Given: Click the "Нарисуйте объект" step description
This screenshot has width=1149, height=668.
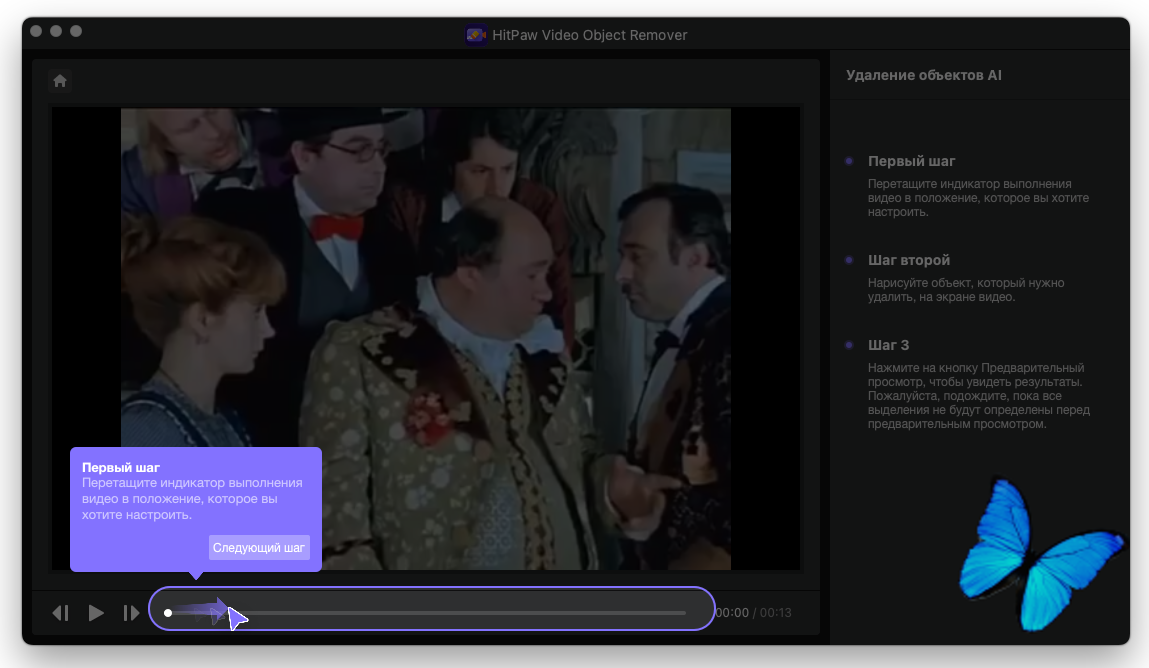Looking at the screenshot, I should [966, 290].
